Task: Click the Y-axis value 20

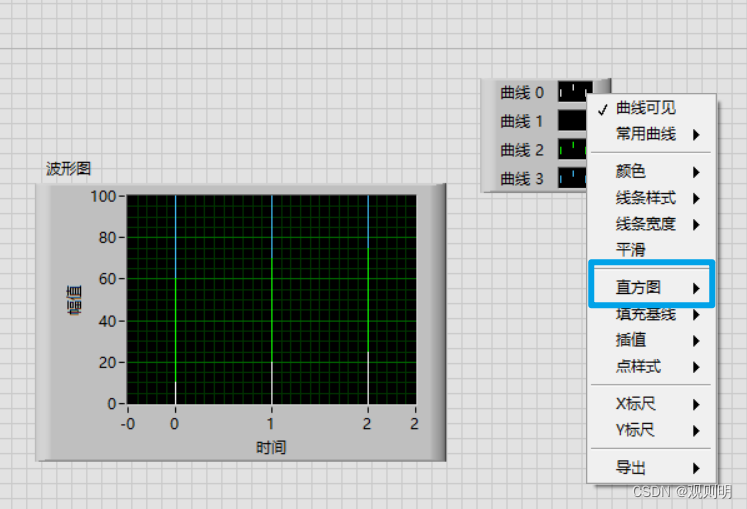Action: tap(108, 363)
